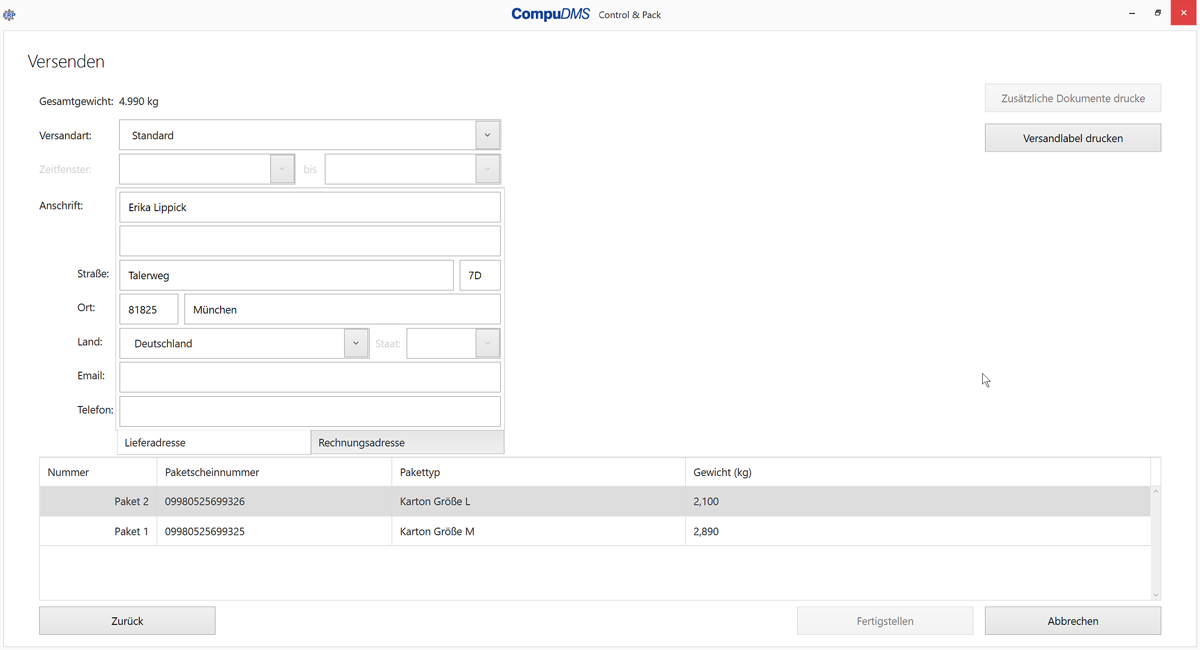Open the Staat dropdown
1200x650 pixels.
(x=487, y=343)
